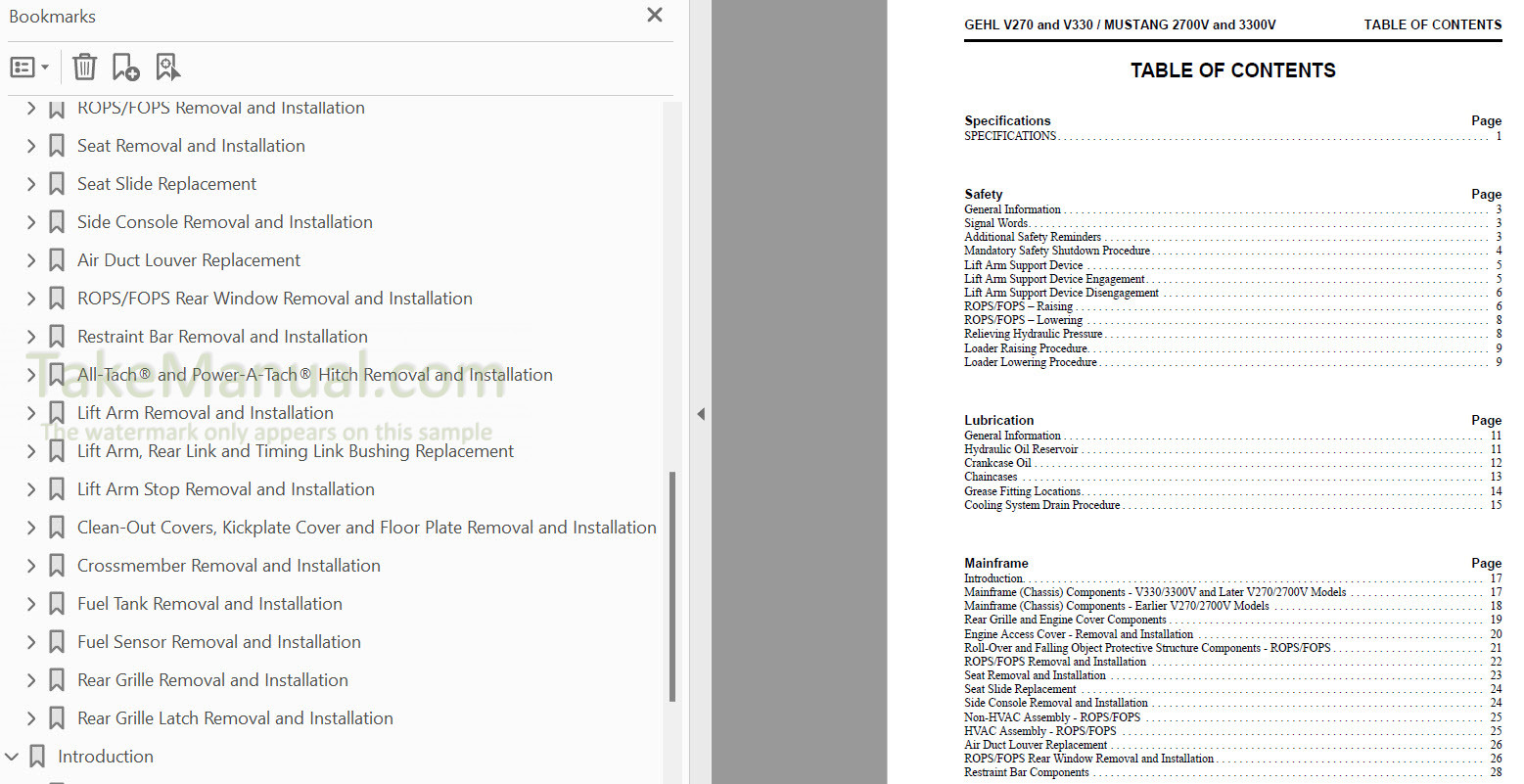Open the Seat Slide Replacement bookmark
The height and width of the screenshot is (784, 1524).
tap(166, 184)
